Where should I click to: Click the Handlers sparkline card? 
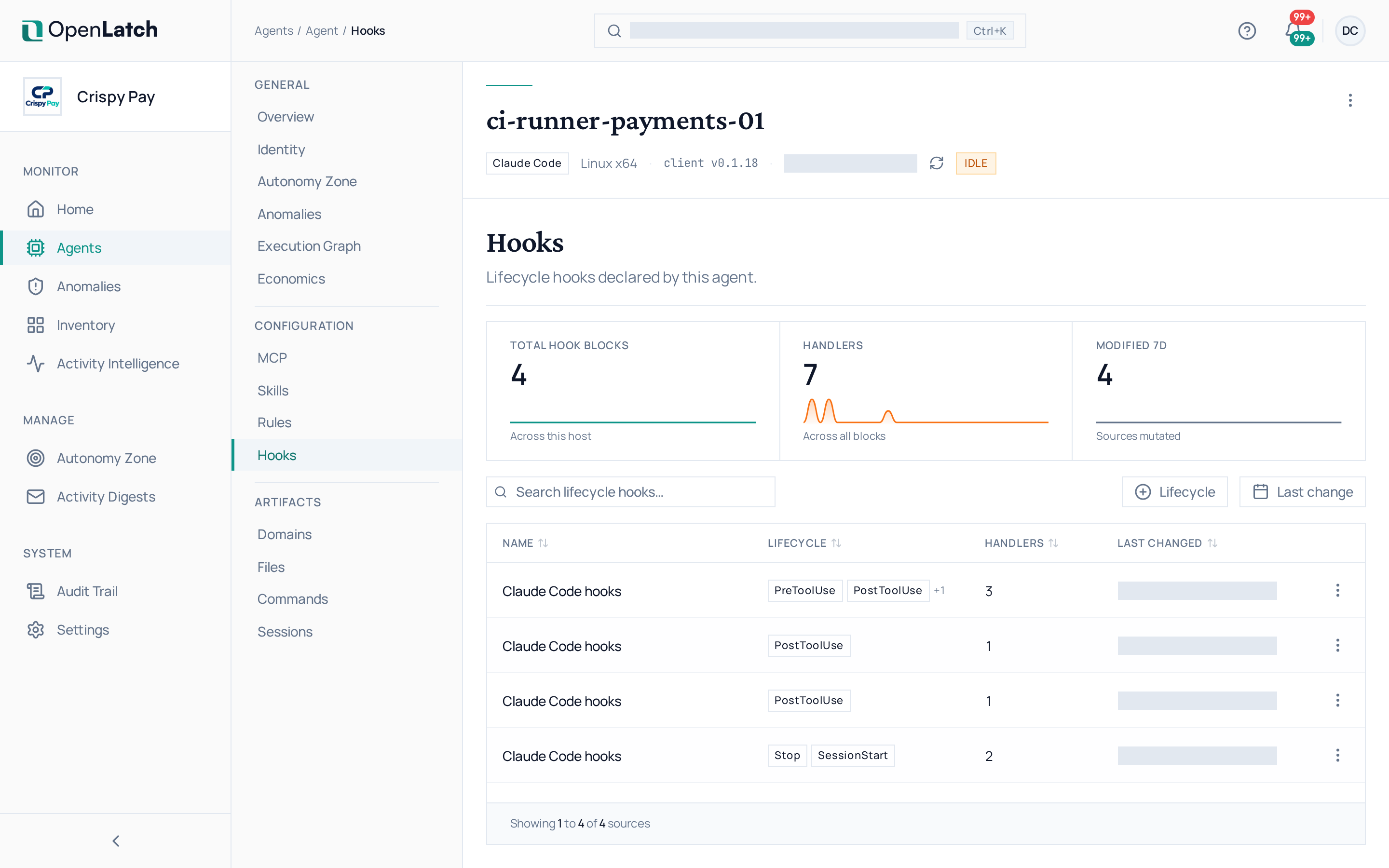(x=925, y=391)
